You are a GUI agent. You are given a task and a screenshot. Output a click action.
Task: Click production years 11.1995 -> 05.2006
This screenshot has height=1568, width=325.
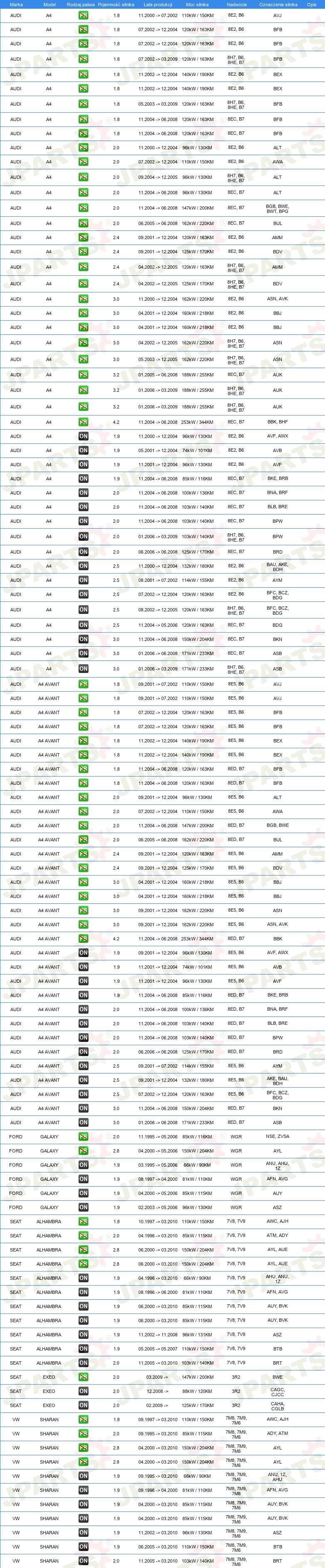point(158,1136)
